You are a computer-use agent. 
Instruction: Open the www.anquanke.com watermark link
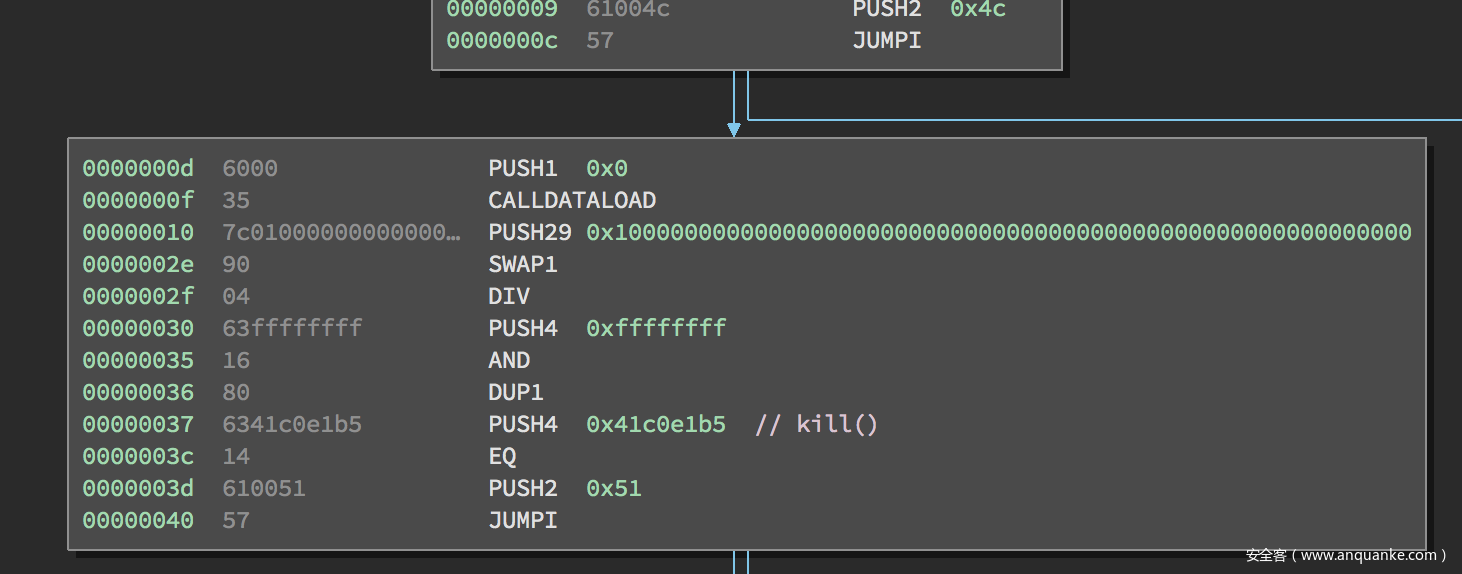click(x=1346, y=555)
